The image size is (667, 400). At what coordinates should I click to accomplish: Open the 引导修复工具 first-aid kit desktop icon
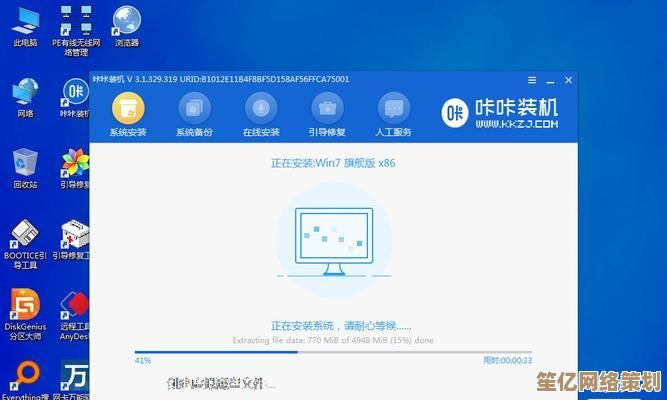pos(71,240)
